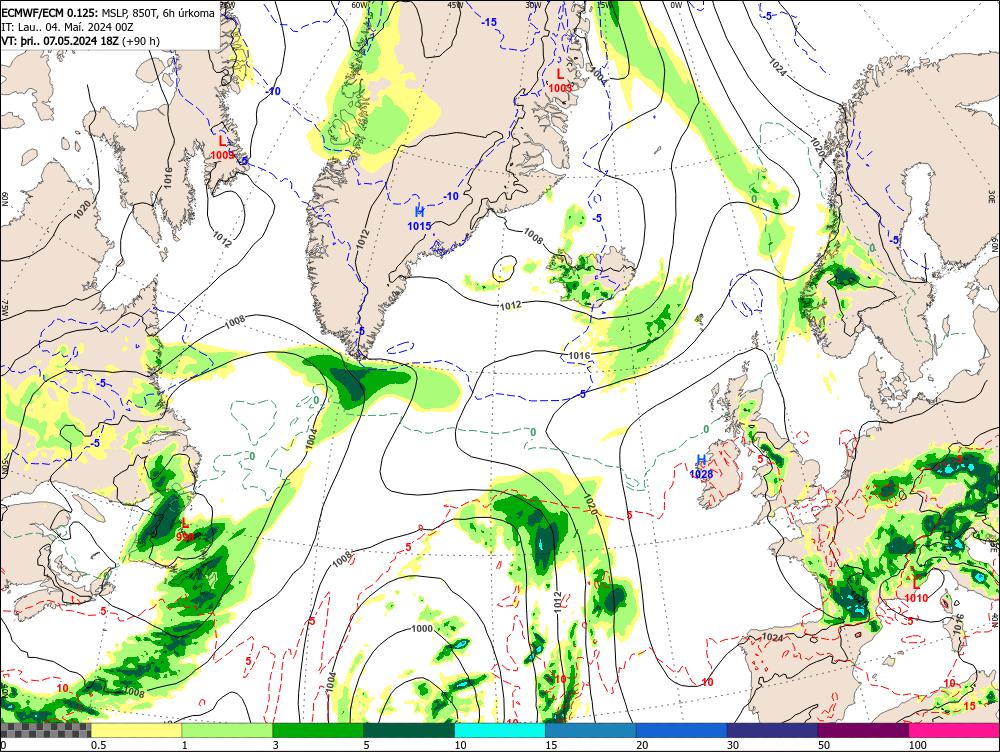Image resolution: width=1000 pixels, height=752 pixels.
Task: Click the '1008' isobar label north of Iceland
Action: (x=533, y=236)
